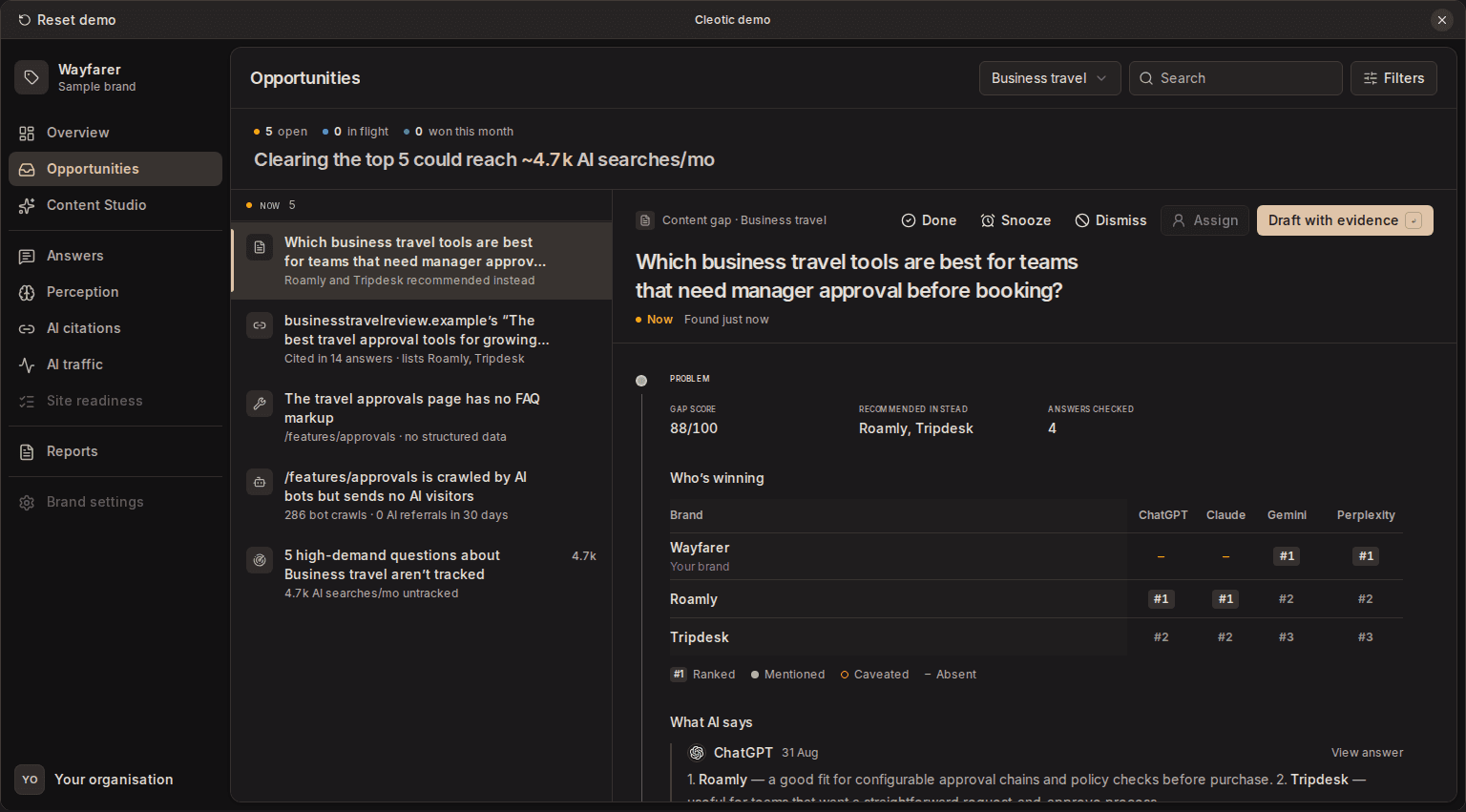Click Roamly row in Who's winning table
Viewport: 1466px width, 812px height.
pos(1037,599)
